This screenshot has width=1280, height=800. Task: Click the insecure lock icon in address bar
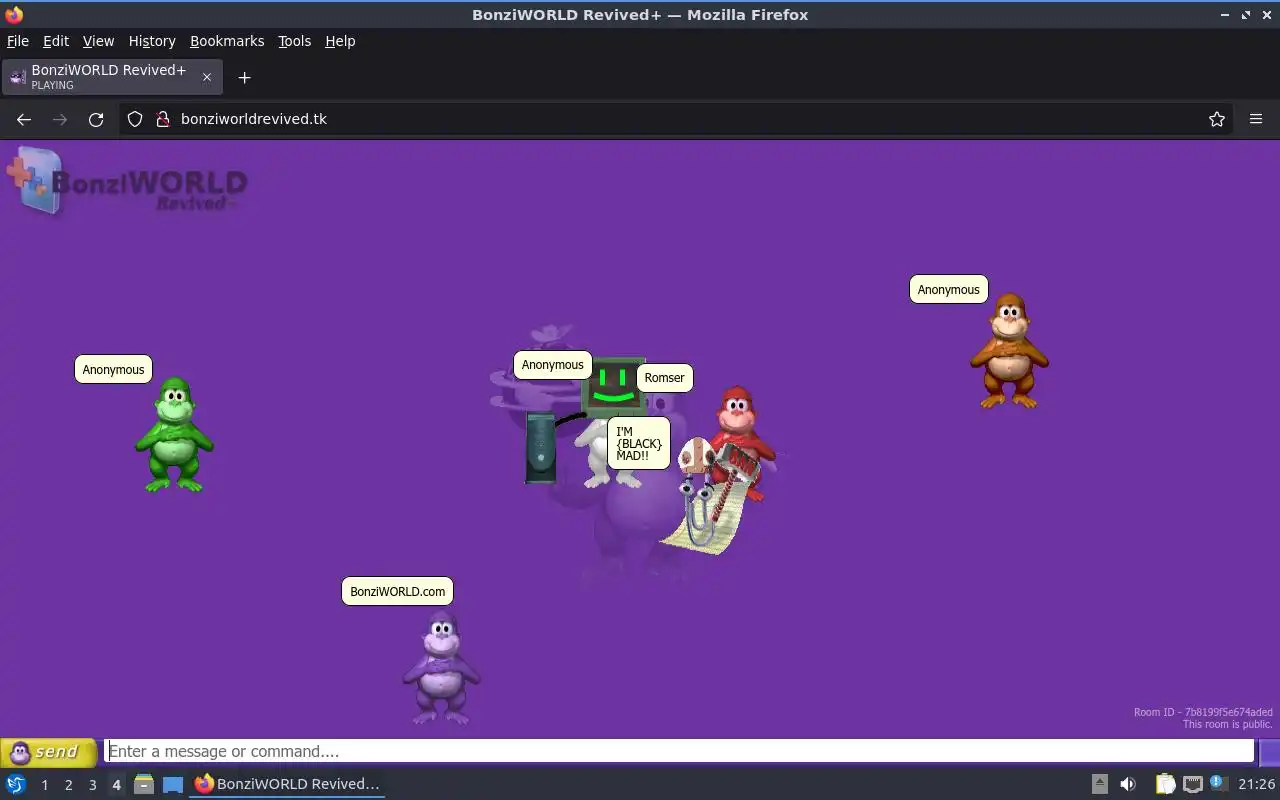click(x=164, y=119)
